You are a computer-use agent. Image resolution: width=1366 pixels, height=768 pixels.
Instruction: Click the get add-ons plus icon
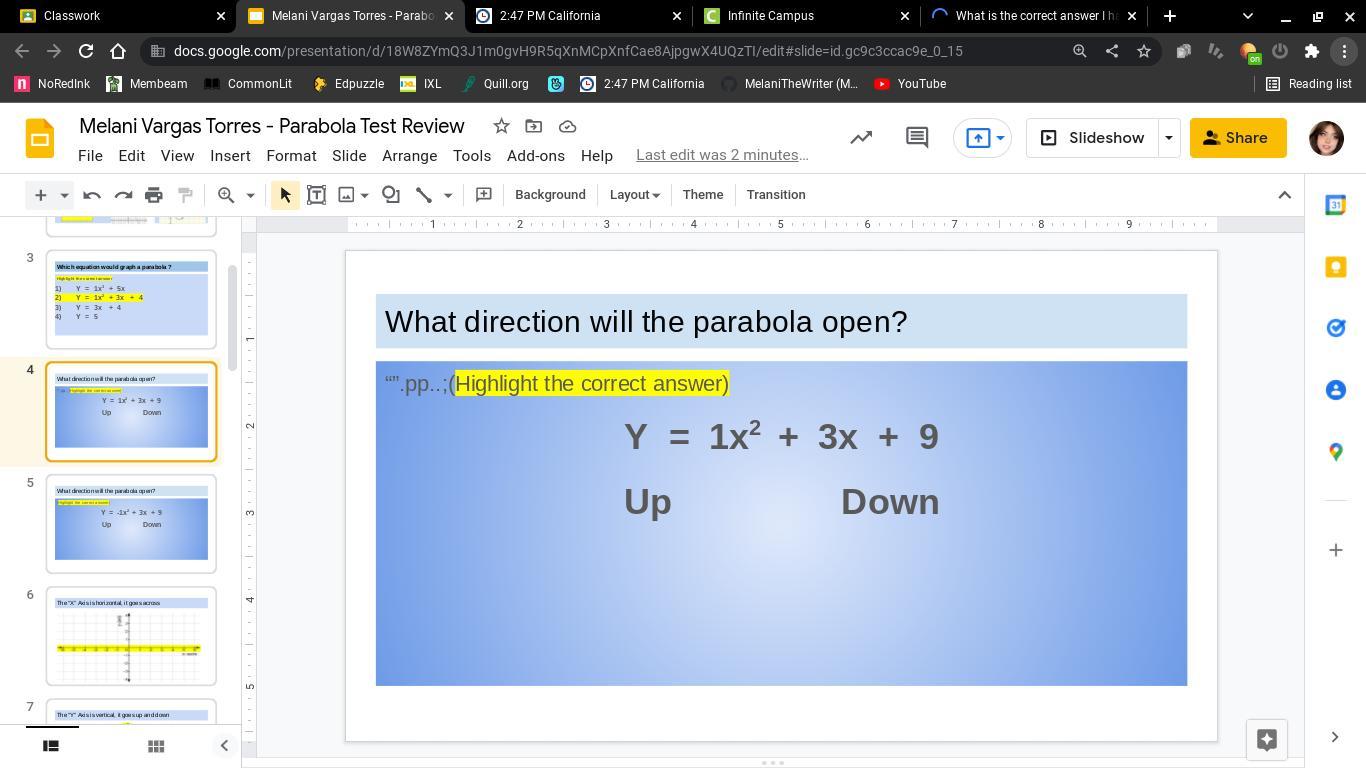(x=1336, y=550)
